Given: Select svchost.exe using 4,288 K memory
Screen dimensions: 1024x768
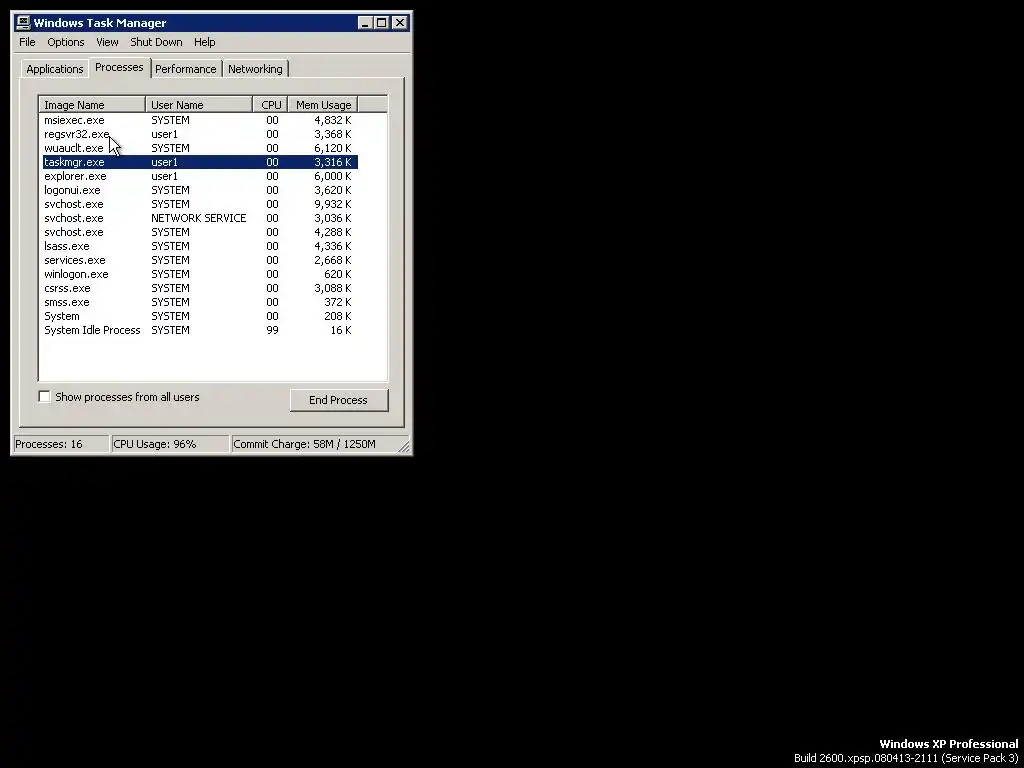Looking at the screenshot, I should pos(200,232).
